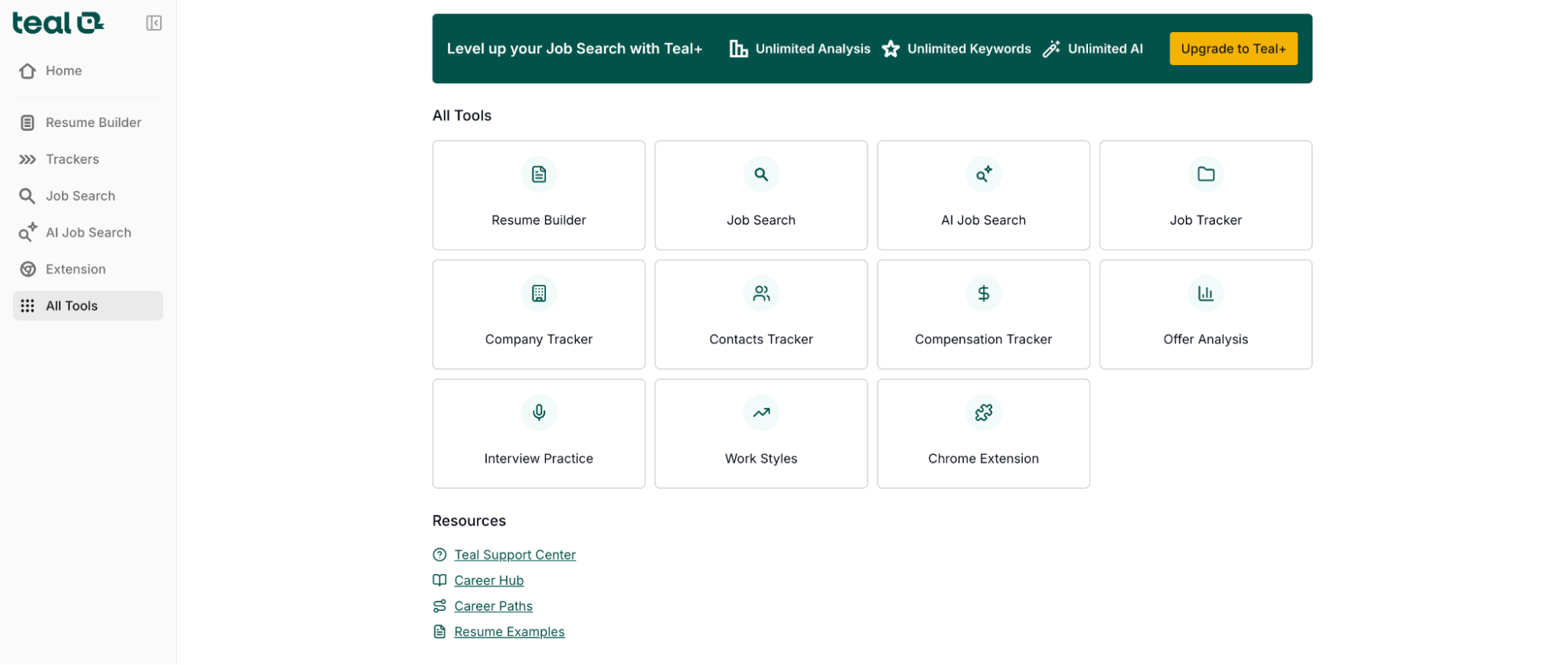Image resolution: width=1568 pixels, height=665 pixels.
Task: Open the Company Tracker tool card
Action: pyautogui.click(x=538, y=314)
